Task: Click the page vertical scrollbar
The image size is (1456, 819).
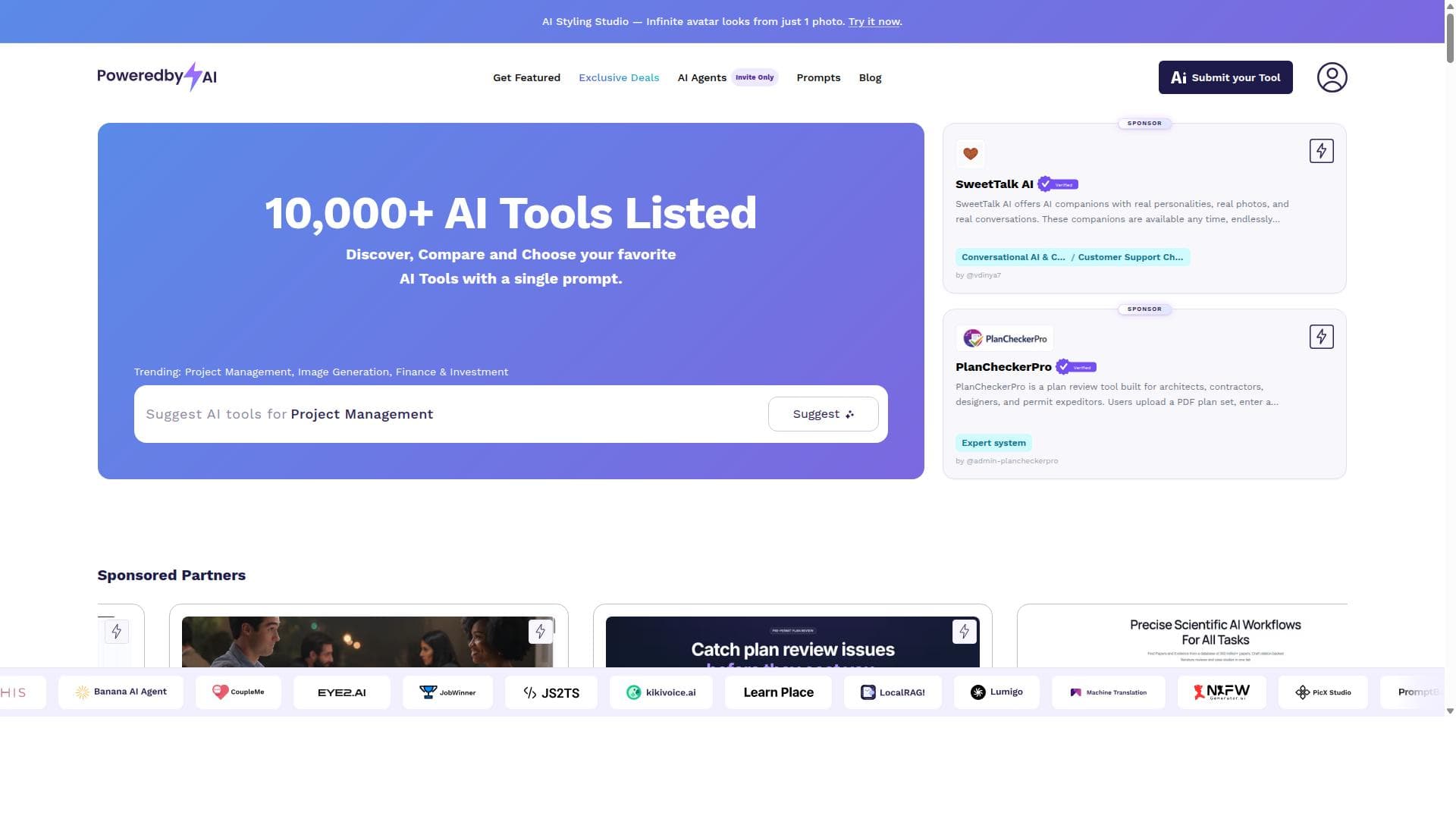Action: point(1450,36)
